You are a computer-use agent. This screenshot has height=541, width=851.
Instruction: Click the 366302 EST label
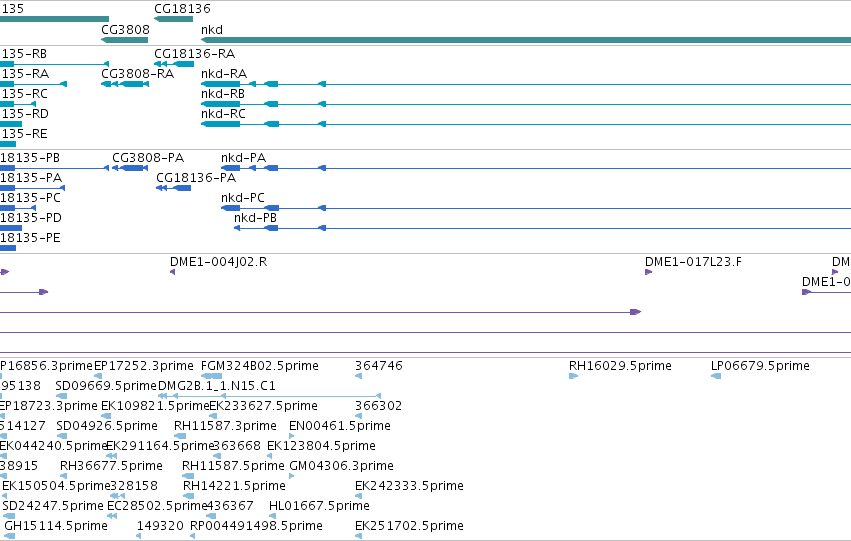tap(378, 406)
